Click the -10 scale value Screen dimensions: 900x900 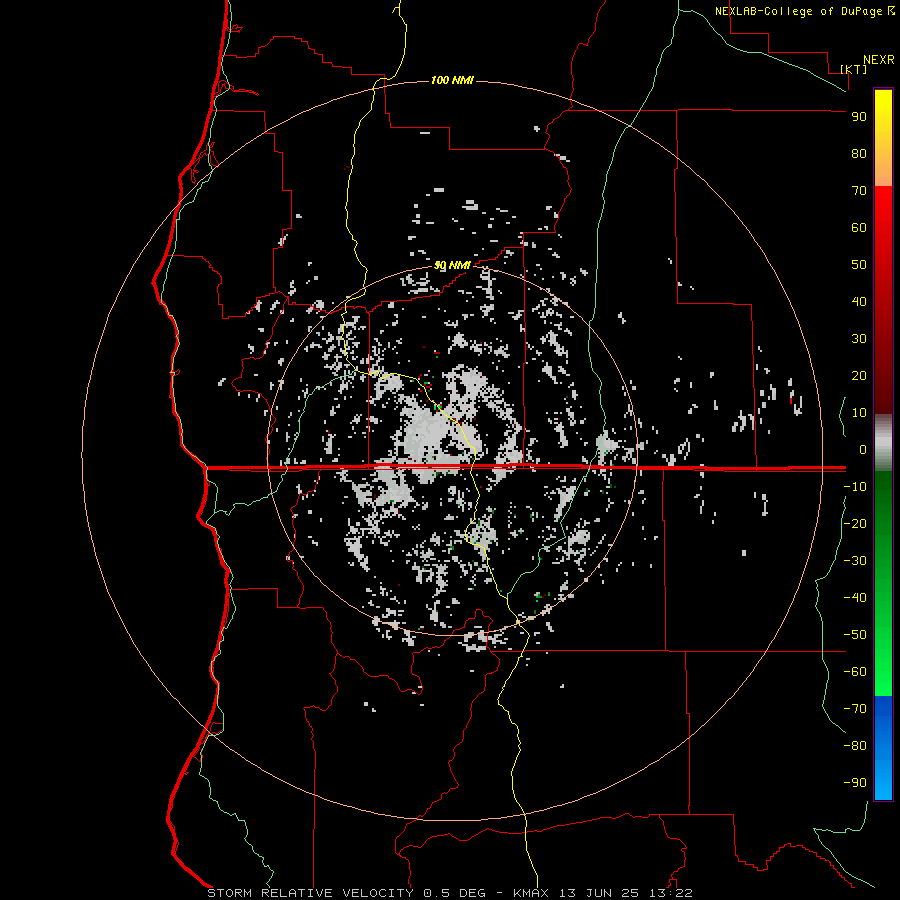coord(855,487)
